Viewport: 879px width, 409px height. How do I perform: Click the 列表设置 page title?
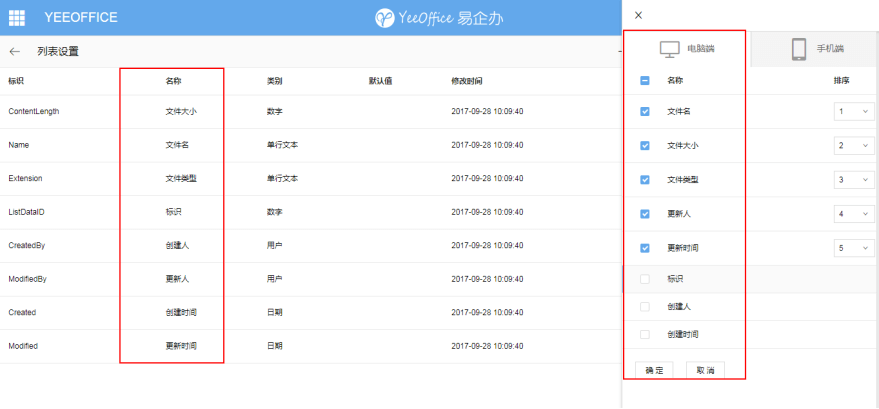(x=58, y=52)
